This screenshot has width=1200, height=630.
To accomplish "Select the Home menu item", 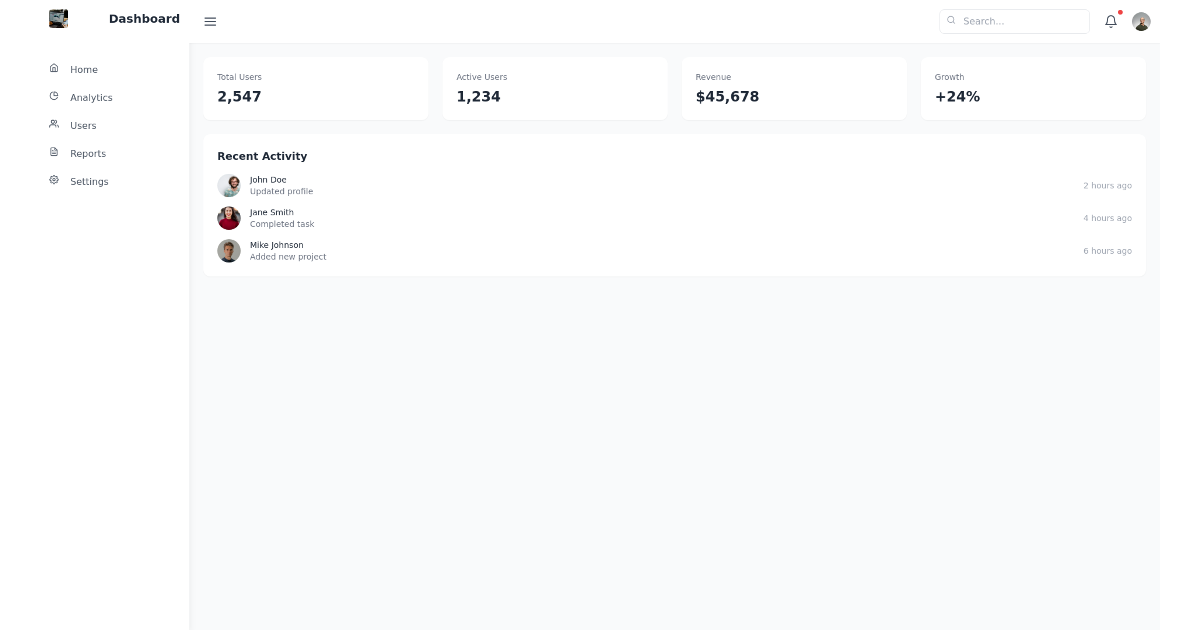I will click(x=84, y=69).
